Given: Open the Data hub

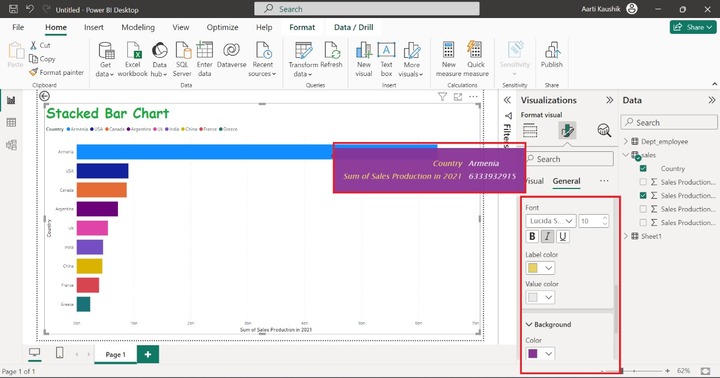Looking at the screenshot, I should pyautogui.click(x=159, y=59).
